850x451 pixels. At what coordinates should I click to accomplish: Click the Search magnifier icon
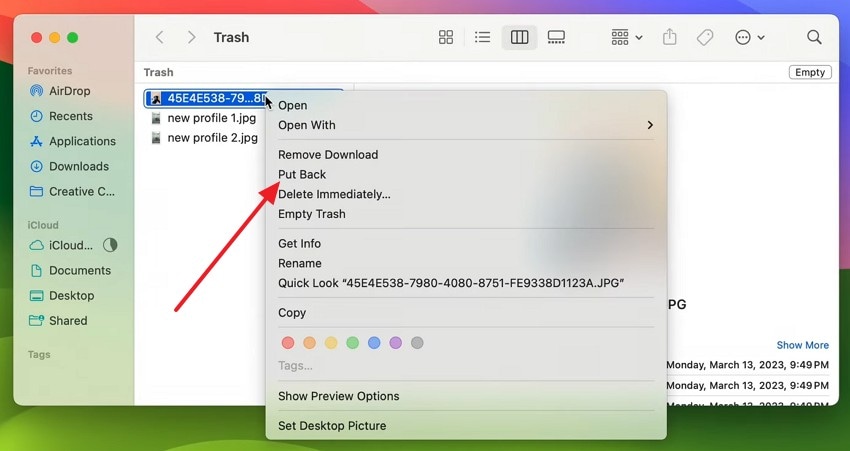(x=814, y=37)
